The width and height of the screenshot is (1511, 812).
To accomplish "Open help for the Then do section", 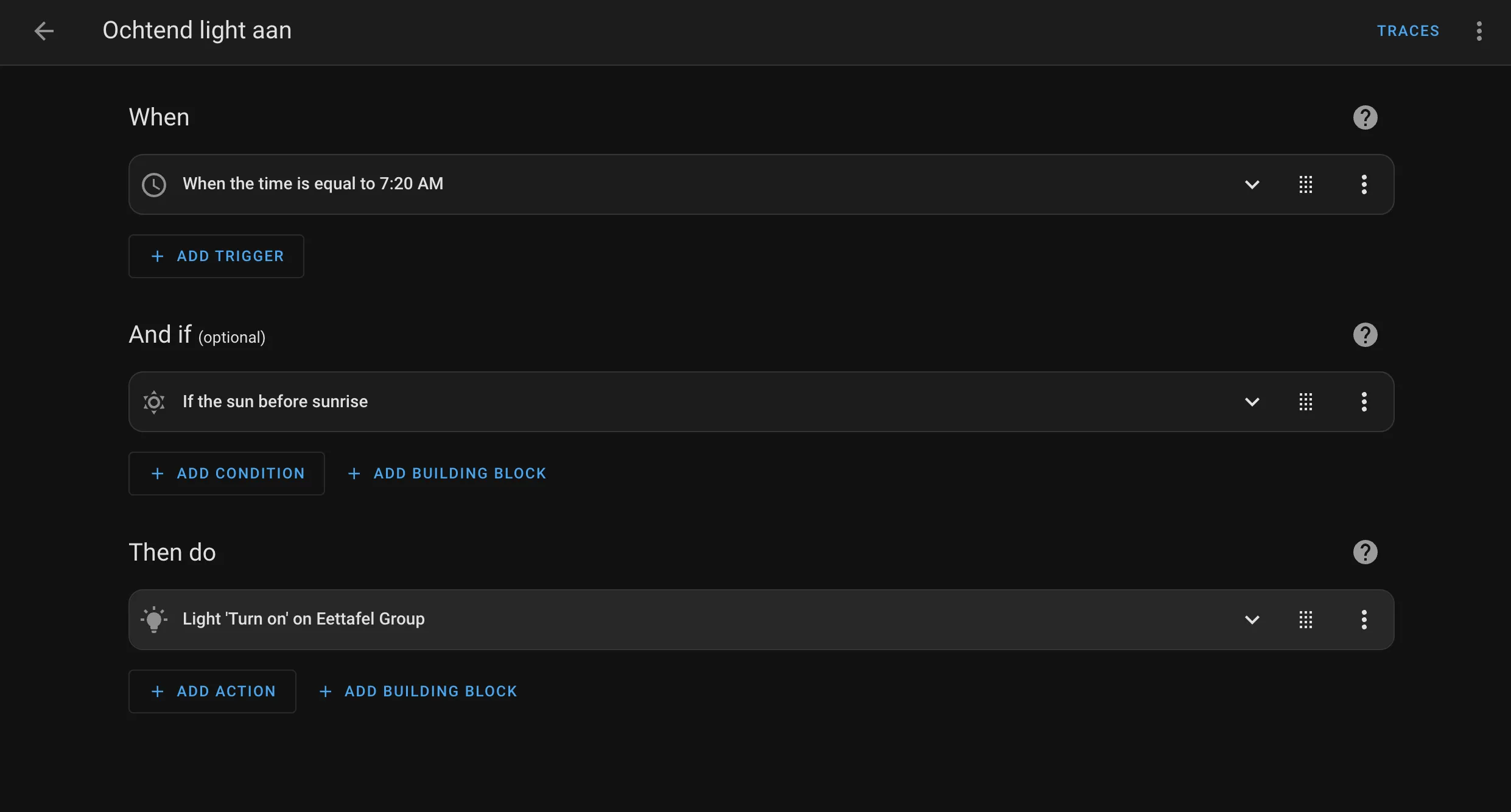I will pos(1365,552).
